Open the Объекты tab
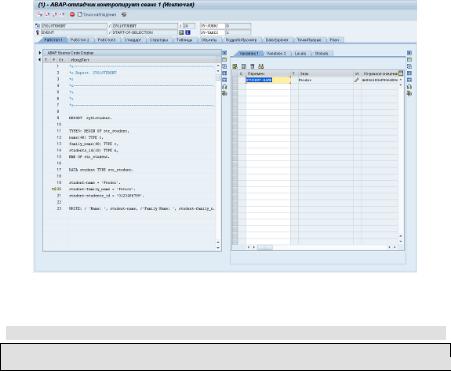The width and height of the screenshot is (451, 371). coord(209,40)
